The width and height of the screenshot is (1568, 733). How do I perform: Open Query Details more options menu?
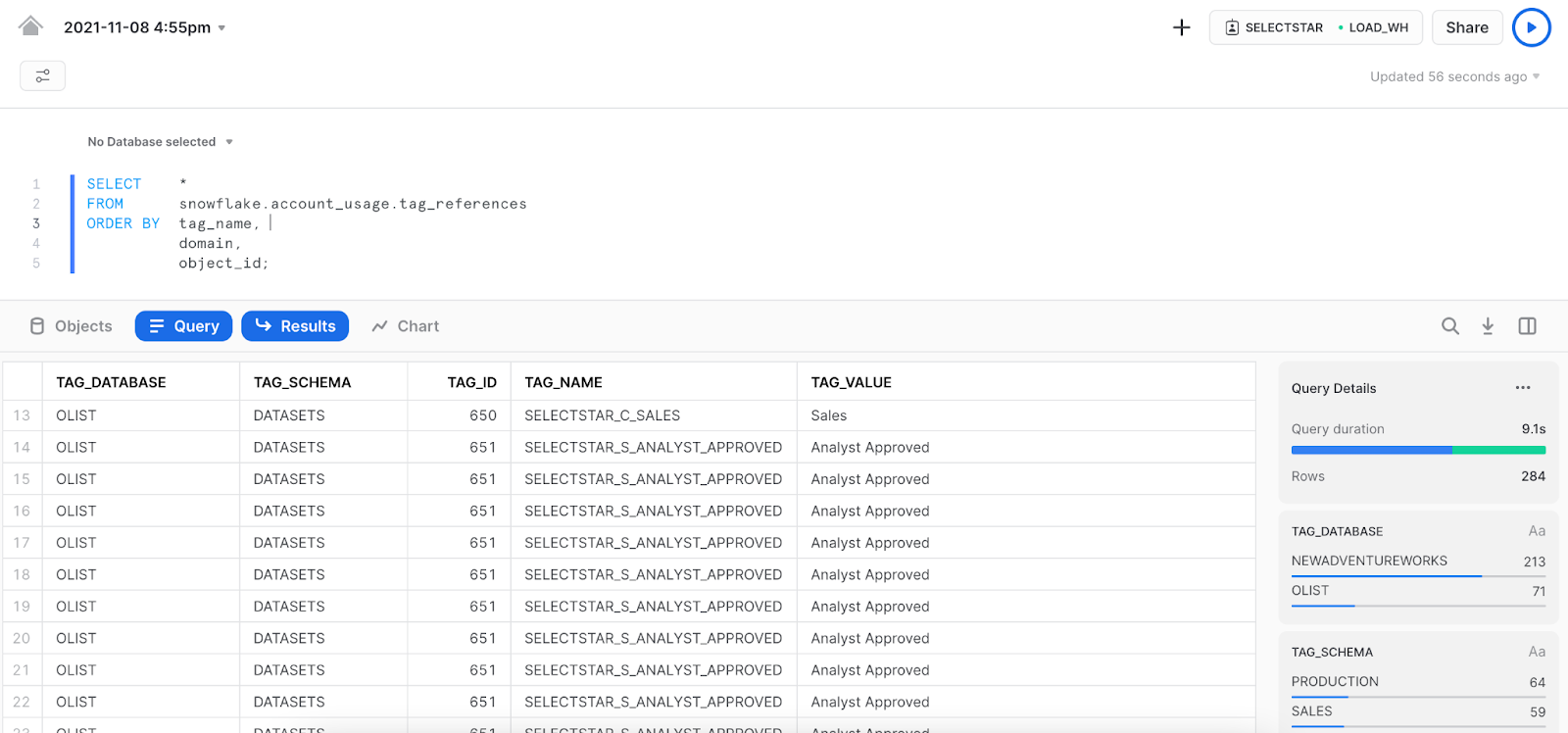[x=1522, y=388]
